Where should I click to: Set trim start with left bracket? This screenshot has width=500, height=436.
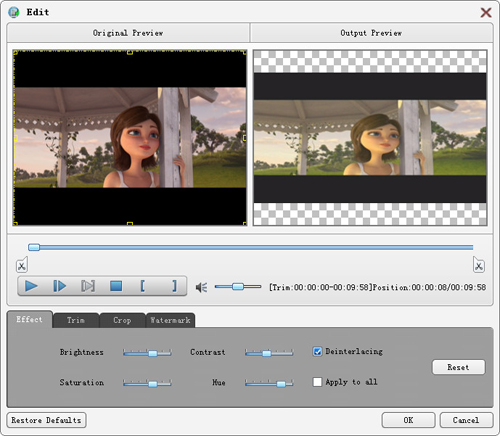143,286
